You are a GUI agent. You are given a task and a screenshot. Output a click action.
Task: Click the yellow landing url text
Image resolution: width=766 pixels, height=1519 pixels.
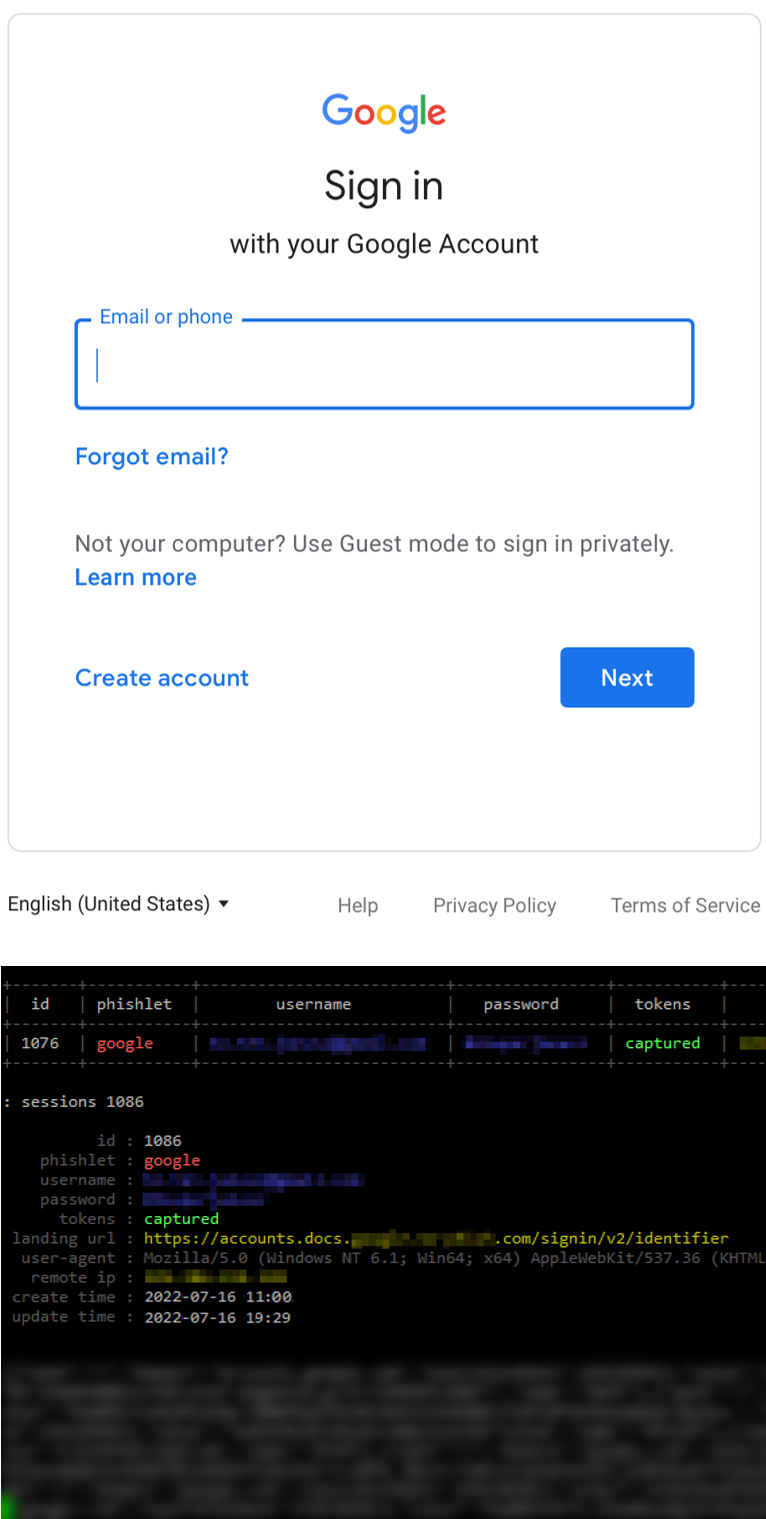tap(436, 1238)
